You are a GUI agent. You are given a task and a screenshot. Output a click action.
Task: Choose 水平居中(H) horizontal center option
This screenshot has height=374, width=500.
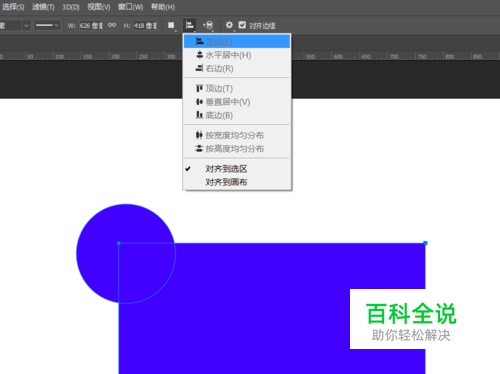coord(237,55)
